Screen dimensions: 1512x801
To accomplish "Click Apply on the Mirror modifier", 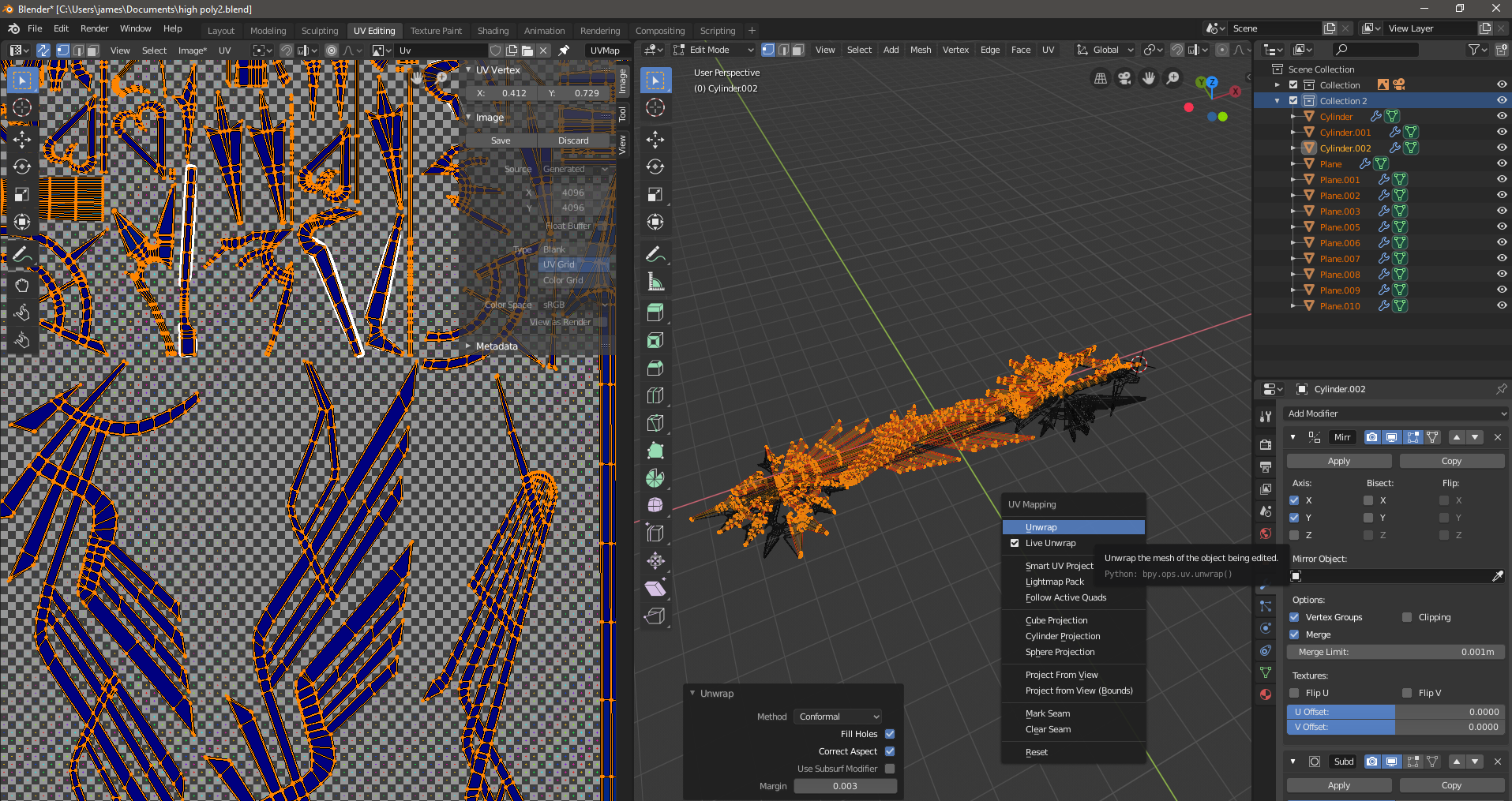I will [1338, 461].
